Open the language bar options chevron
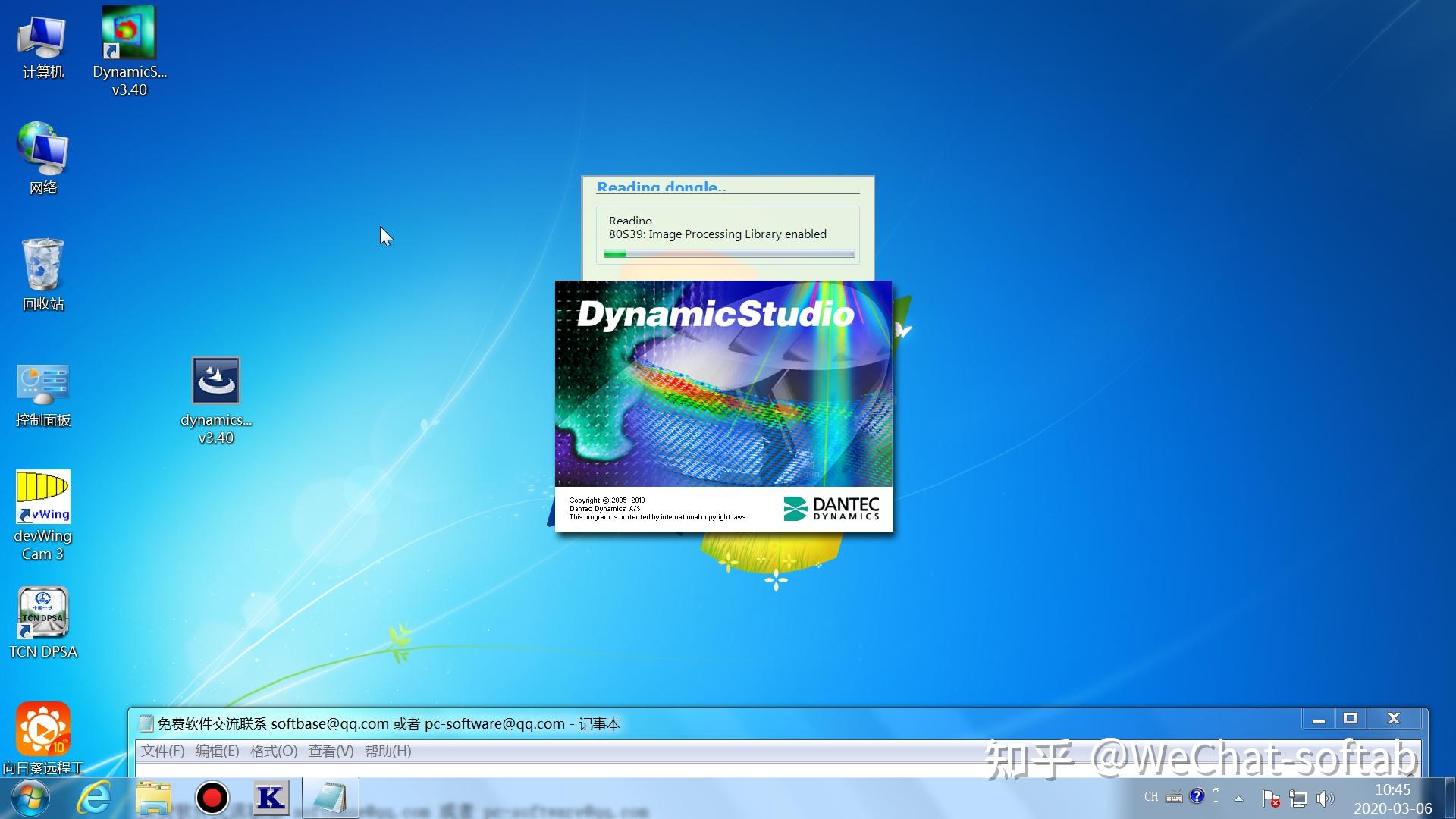 (x=1216, y=802)
